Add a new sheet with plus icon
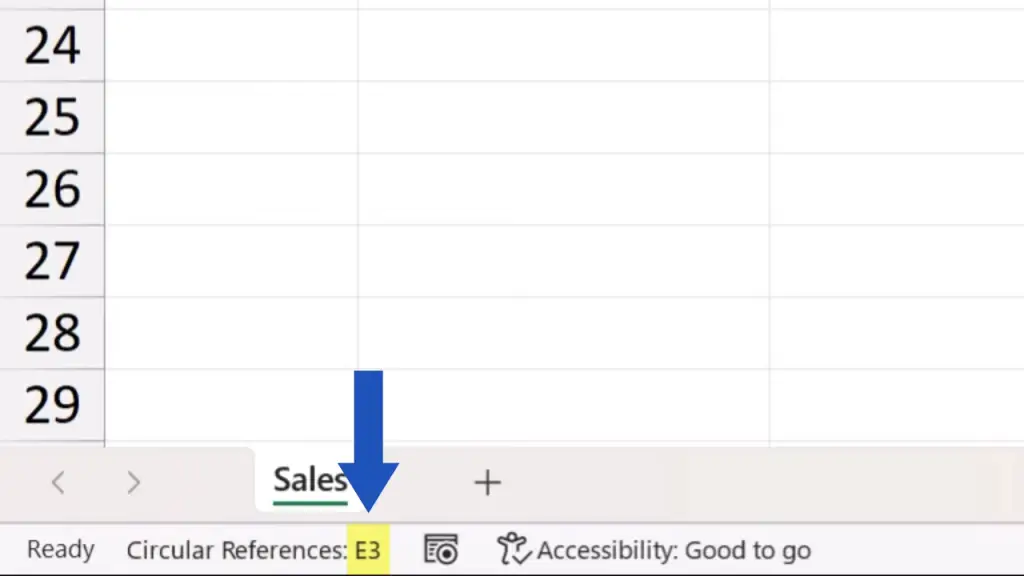The height and width of the screenshot is (576, 1024). click(x=487, y=483)
